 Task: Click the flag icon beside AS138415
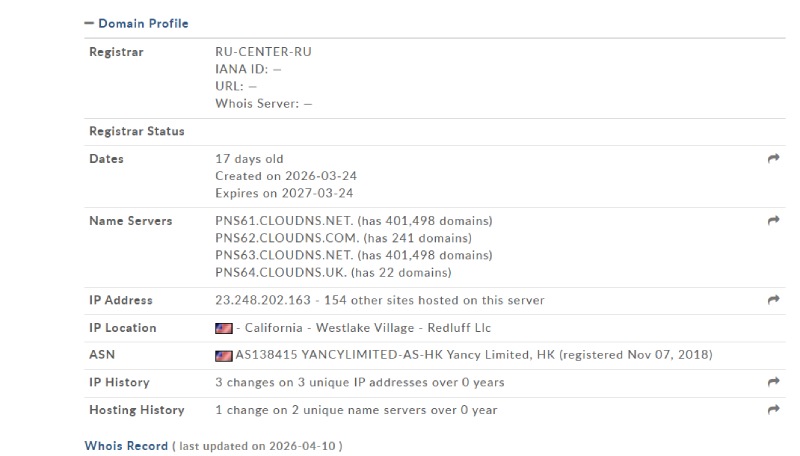[224, 355]
